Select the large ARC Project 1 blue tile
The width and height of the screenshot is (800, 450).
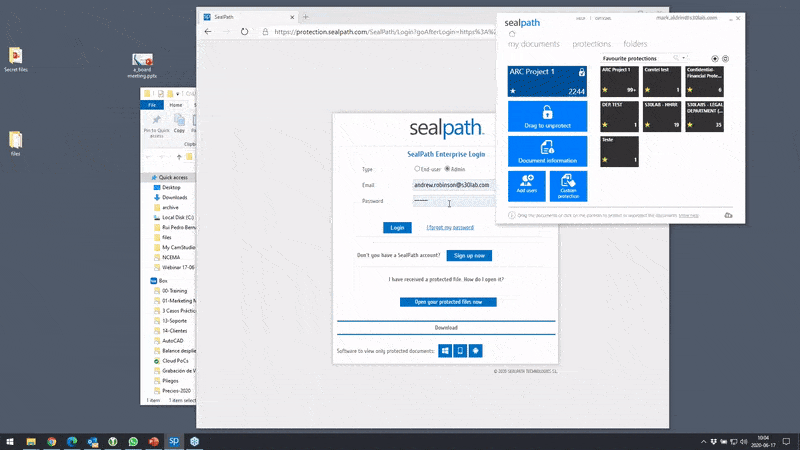pyautogui.click(x=547, y=81)
